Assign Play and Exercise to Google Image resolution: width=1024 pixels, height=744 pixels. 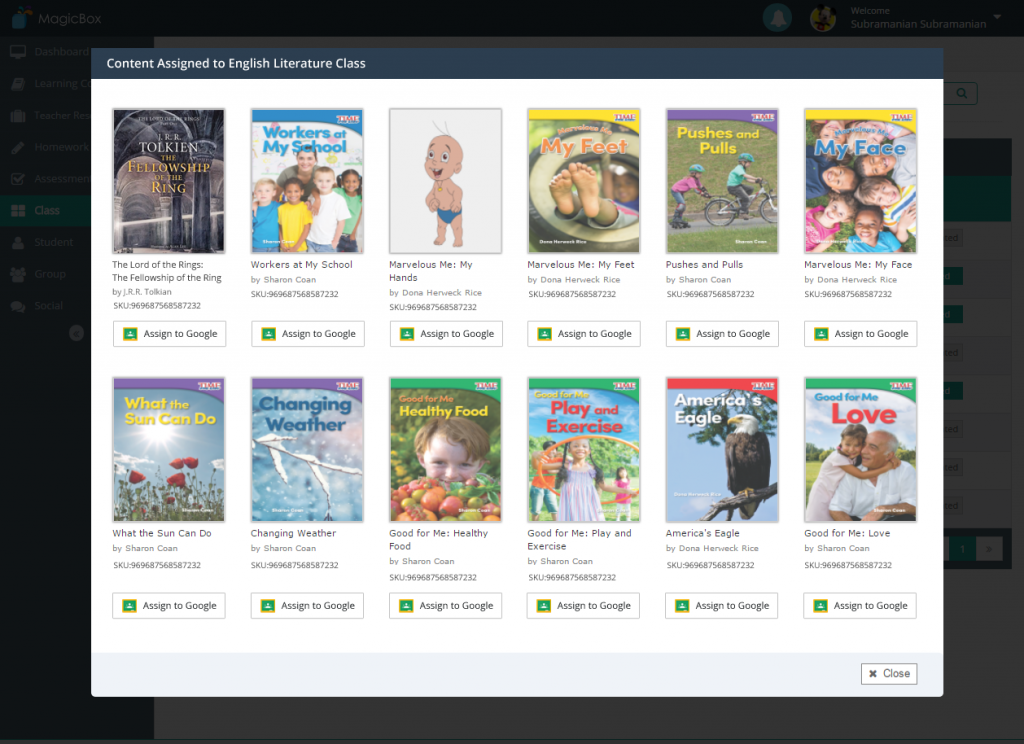coord(583,606)
